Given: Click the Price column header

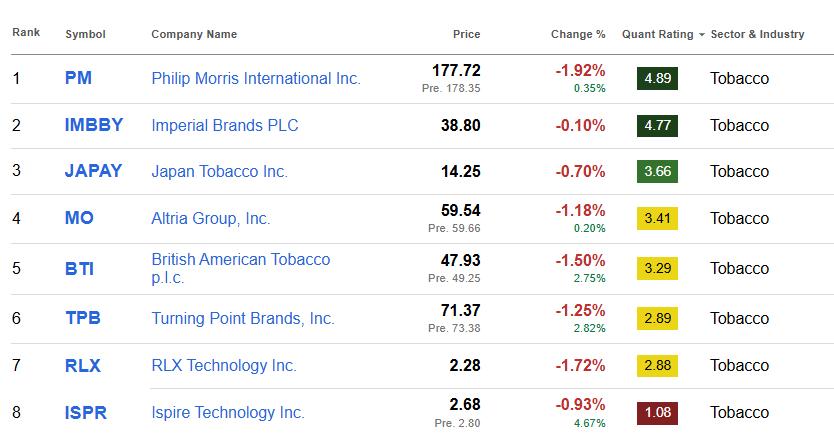Looking at the screenshot, I should tap(466, 34).
